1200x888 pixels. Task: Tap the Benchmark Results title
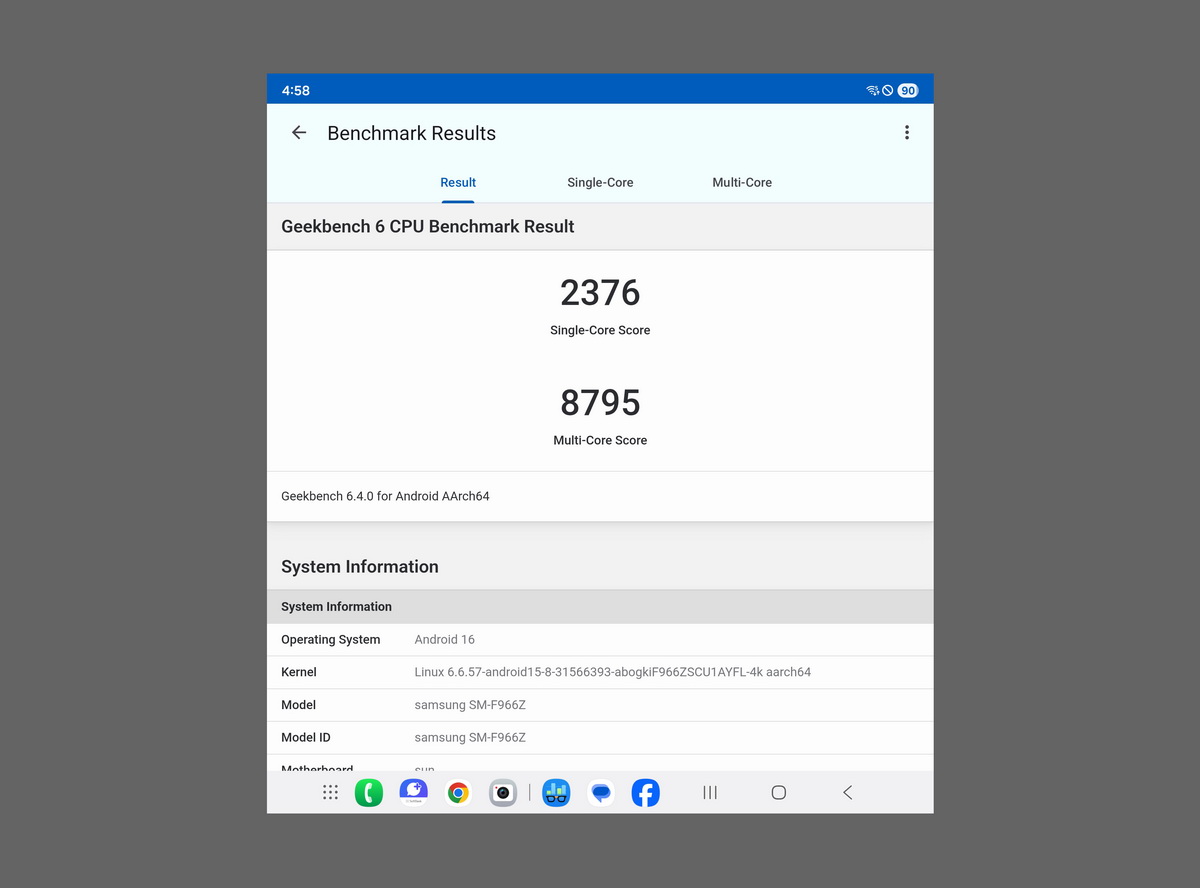[412, 133]
